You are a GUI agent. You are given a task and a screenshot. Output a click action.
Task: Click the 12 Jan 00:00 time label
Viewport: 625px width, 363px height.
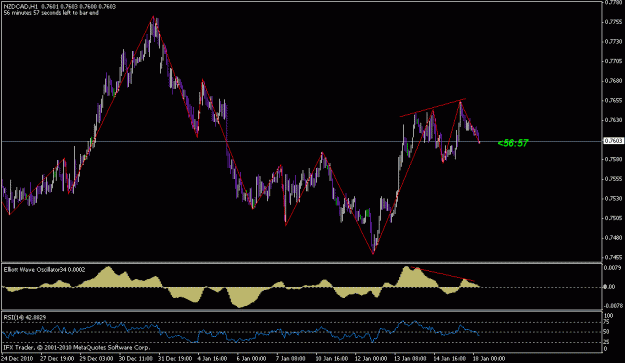[x=371, y=358]
